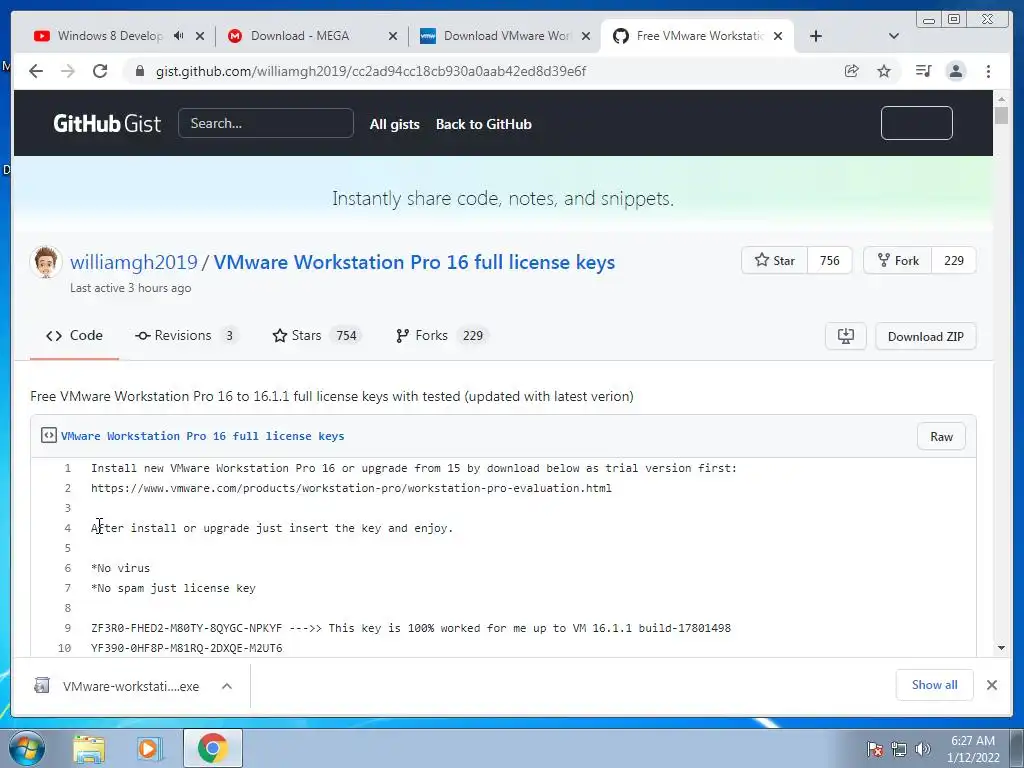This screenshot has height=768, width=1024.
Task: Click the key ZF3R0-FHED2-M80TY-8QYGC-NPKYF
Action: coord(186,628)
